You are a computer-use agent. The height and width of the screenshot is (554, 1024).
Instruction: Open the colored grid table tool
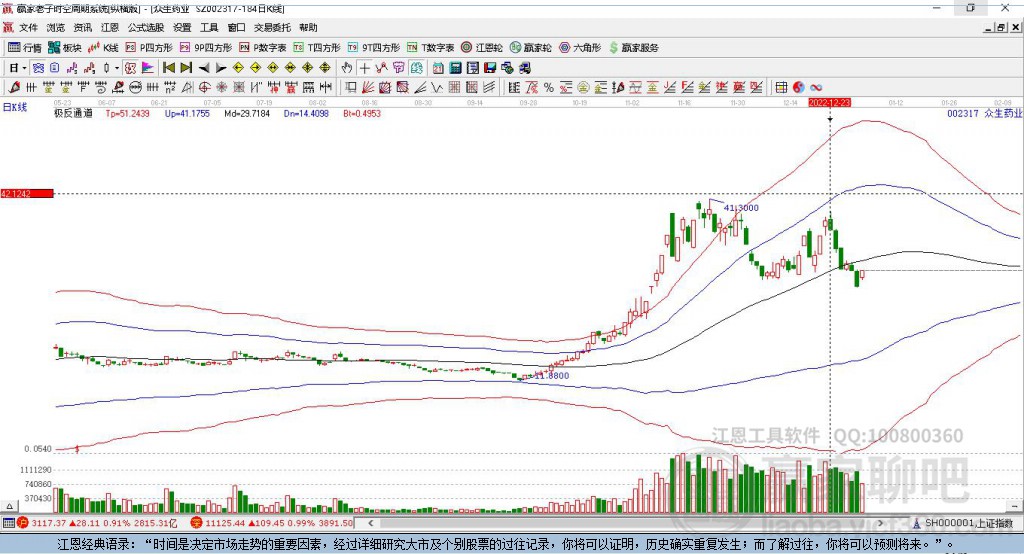point(780,87)
